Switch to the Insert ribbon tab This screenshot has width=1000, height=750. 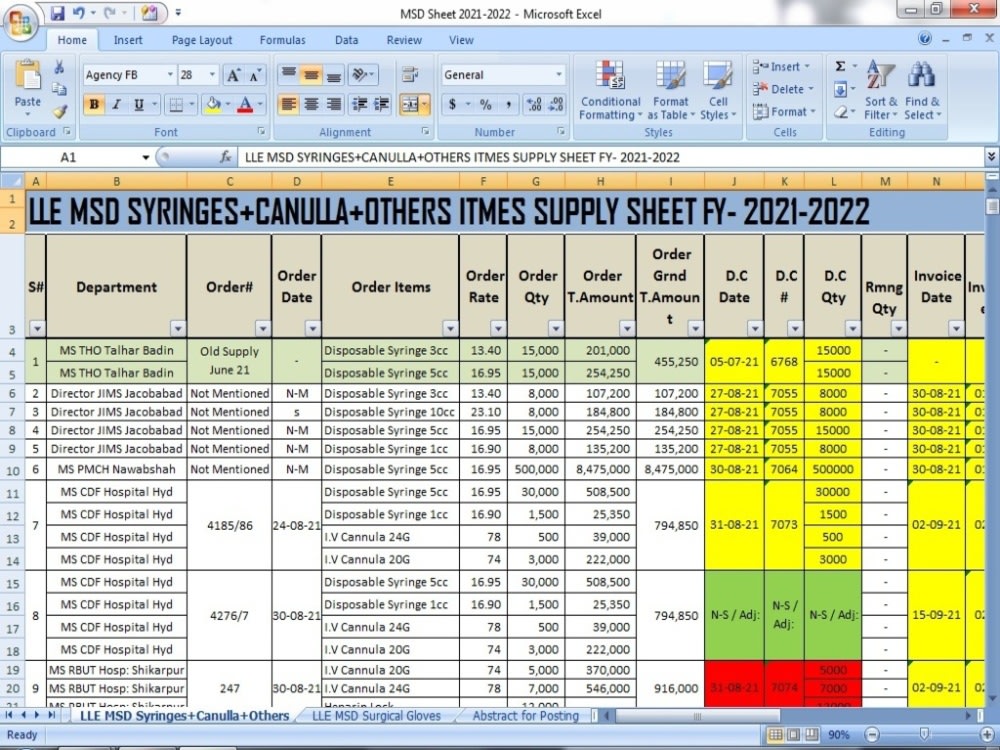[128, 40]
